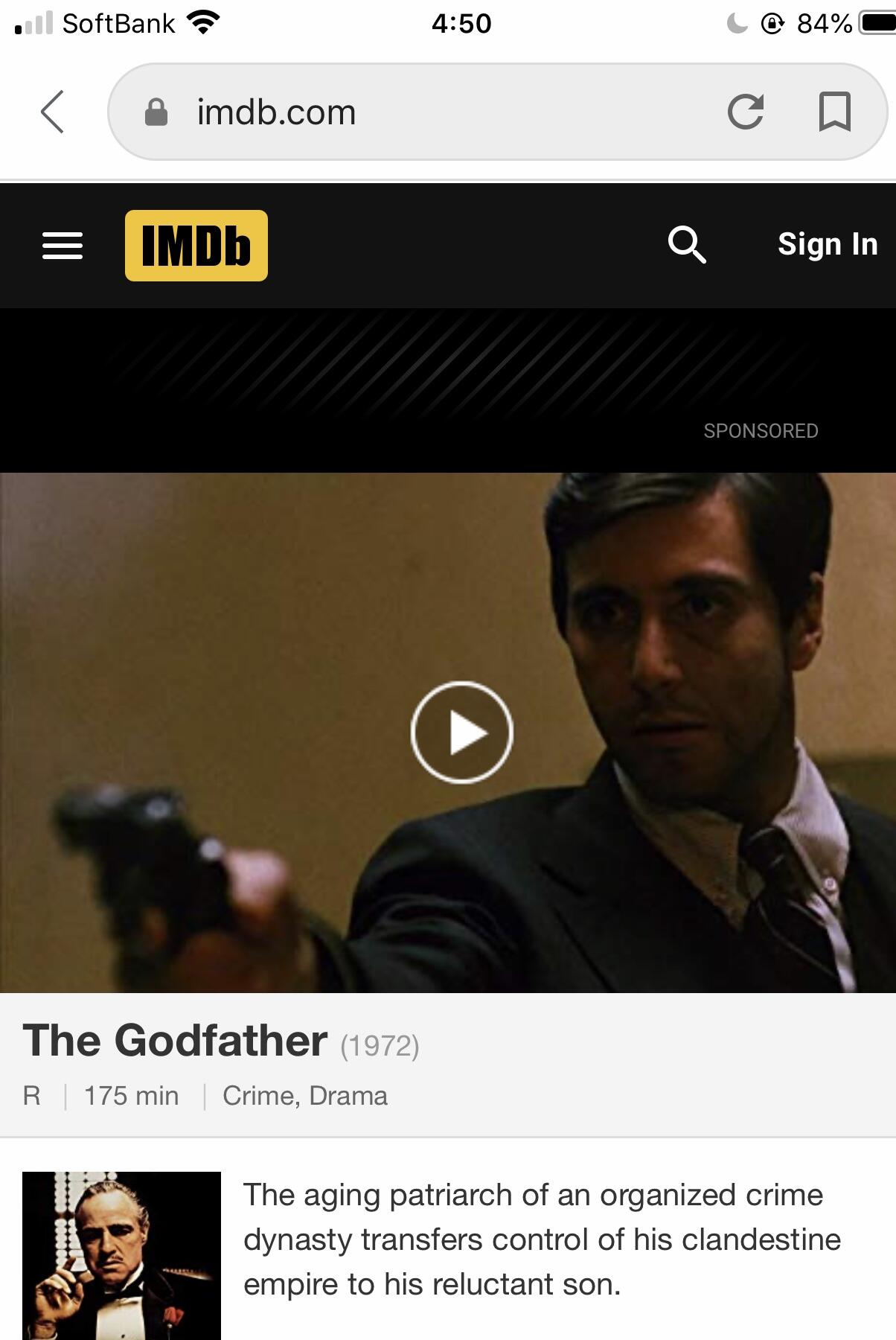The image size is (896, 1340).
Task: Tap the SPONSORED label
Action: click(x=761, y=431)
